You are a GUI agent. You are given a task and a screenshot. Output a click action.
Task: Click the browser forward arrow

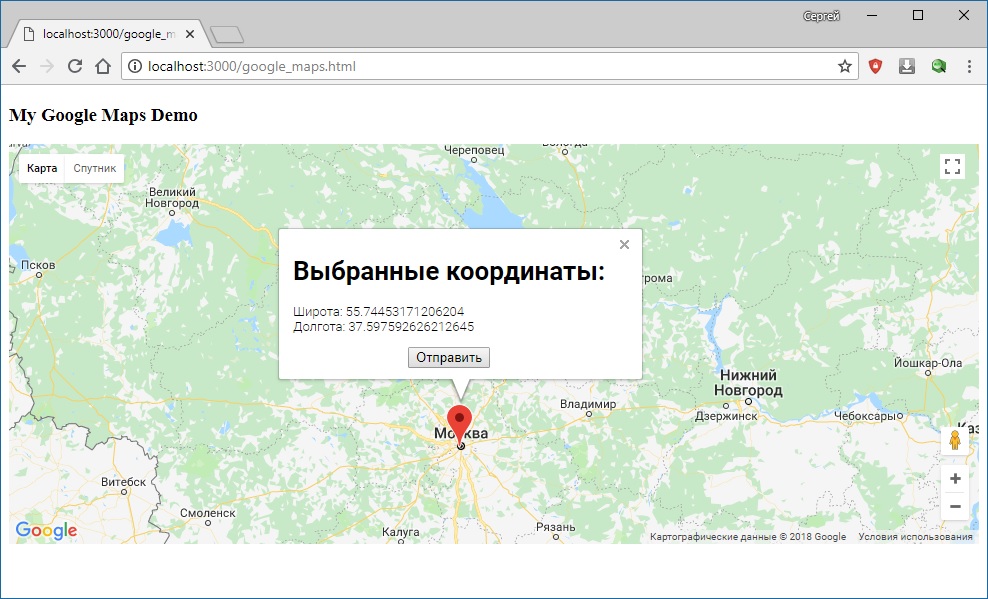tap(47, 66)
